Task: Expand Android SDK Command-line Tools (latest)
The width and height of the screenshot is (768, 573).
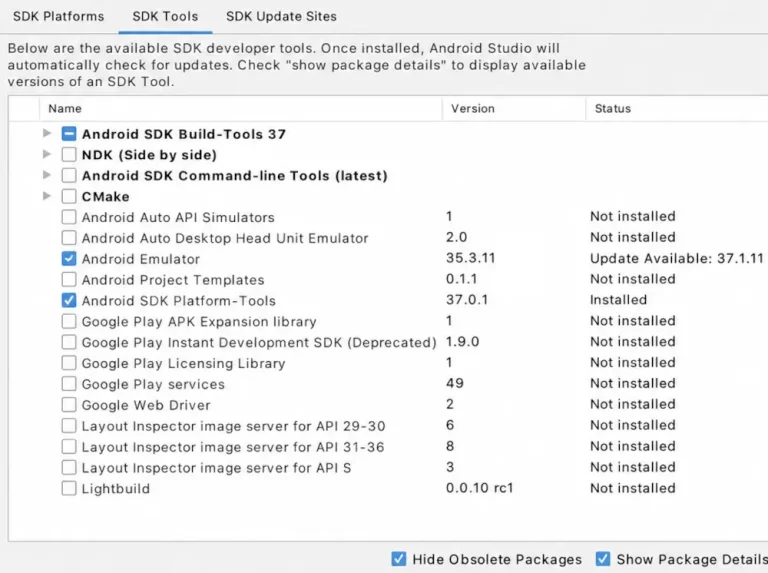Action: pos(47,175)
